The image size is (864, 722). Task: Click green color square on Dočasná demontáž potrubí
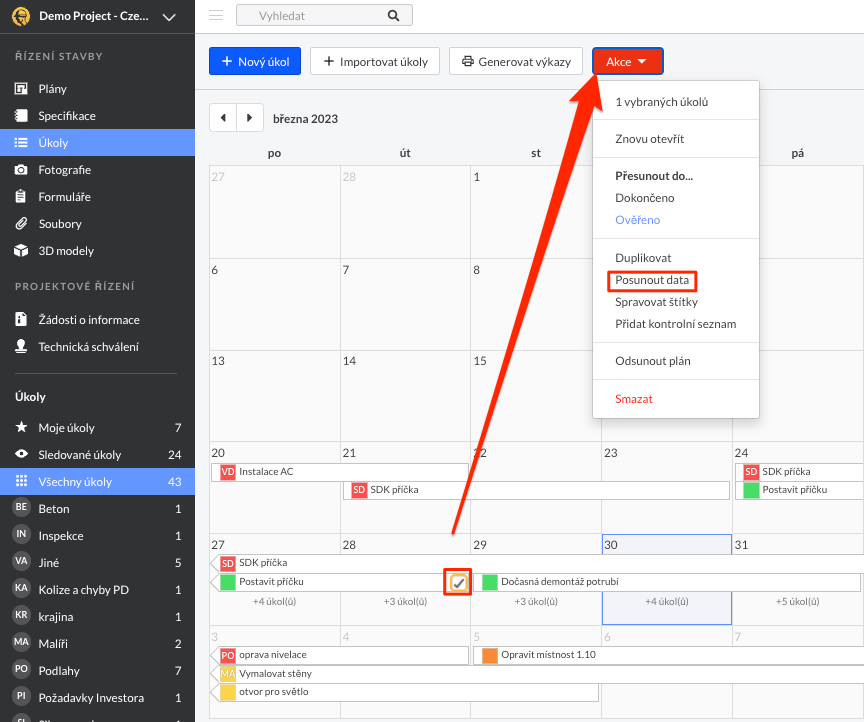(x=490, y=582)
